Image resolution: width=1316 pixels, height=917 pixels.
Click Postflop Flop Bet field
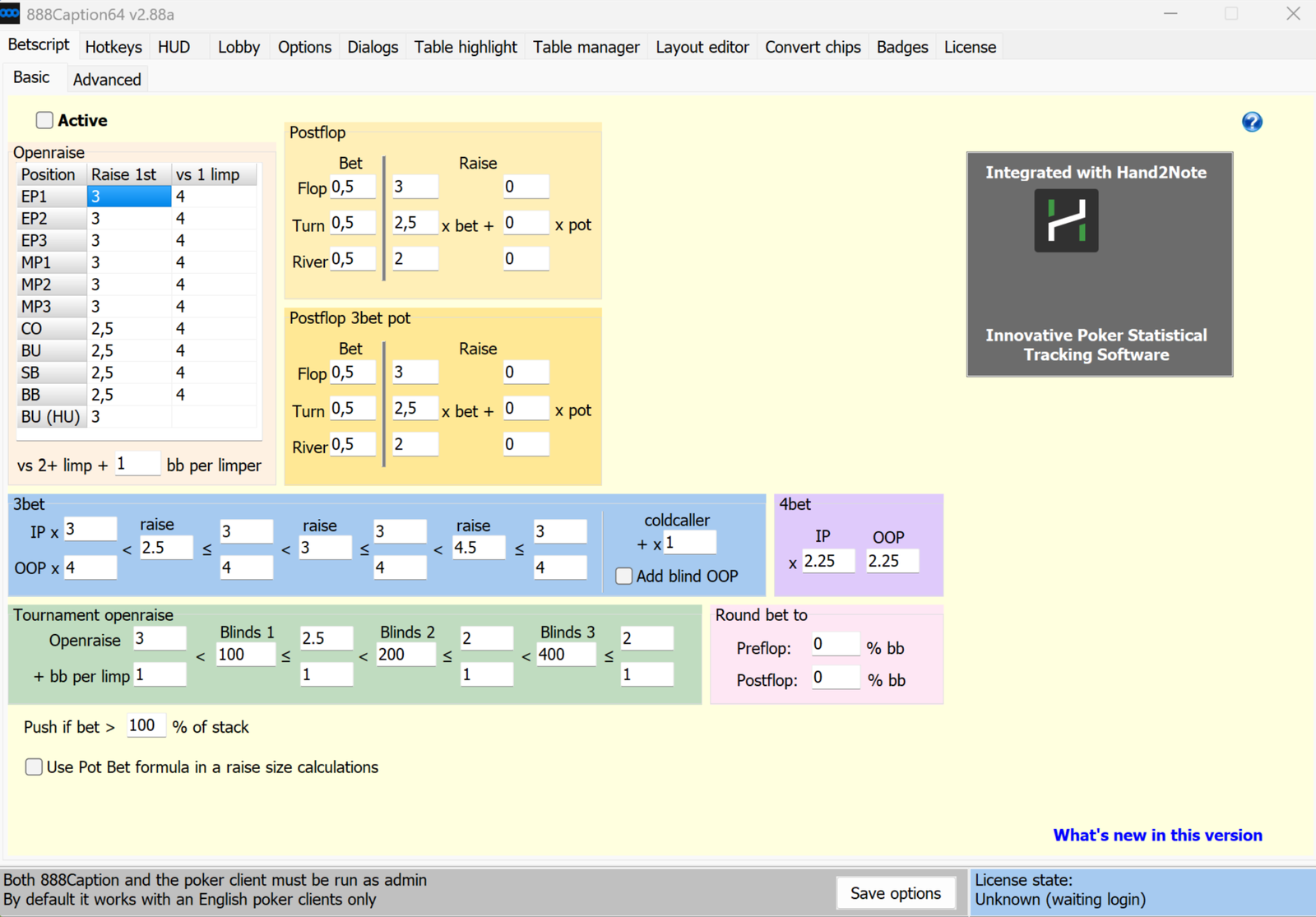[x=352, y=187]
